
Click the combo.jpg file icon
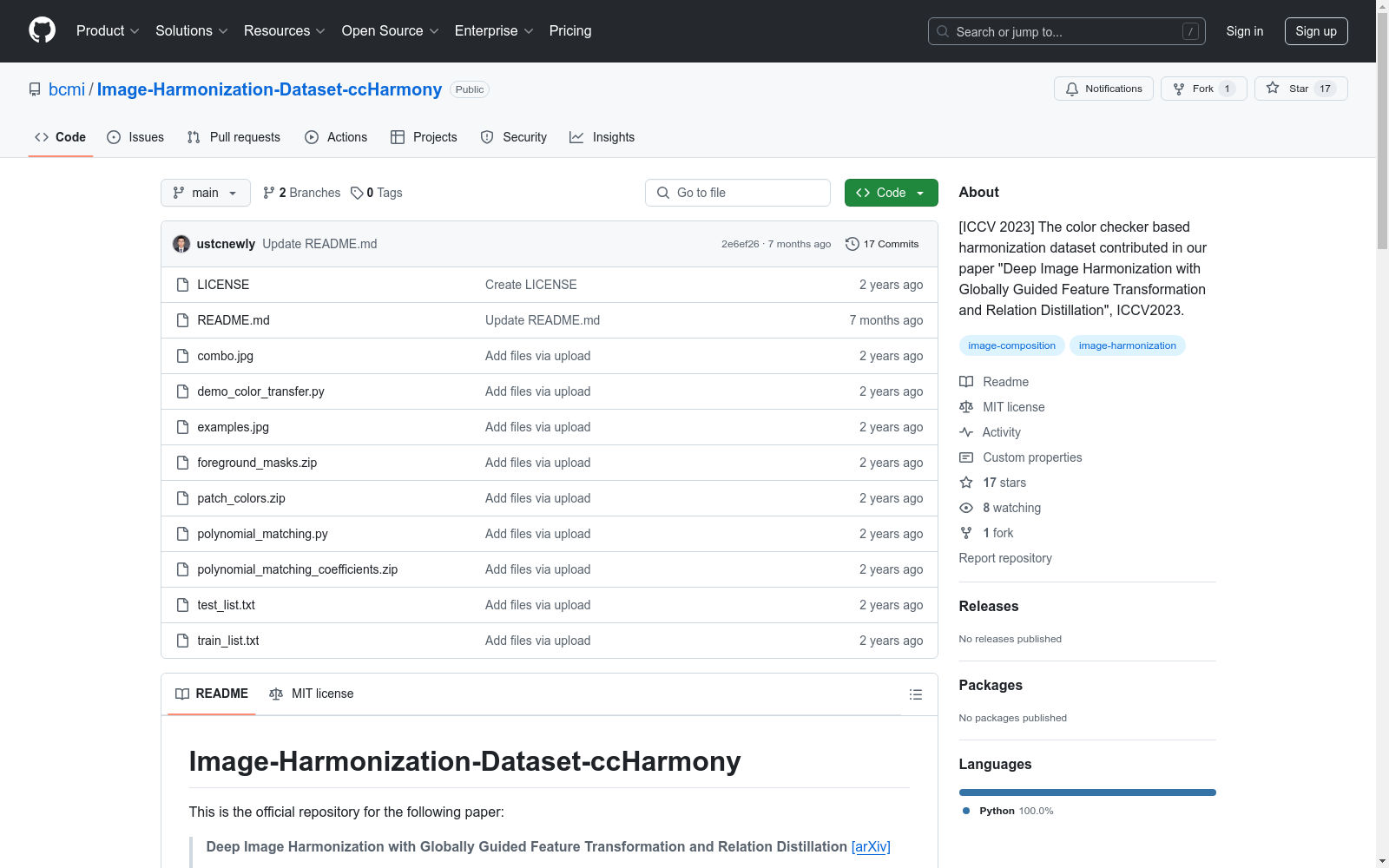click(x=182, y=356)
